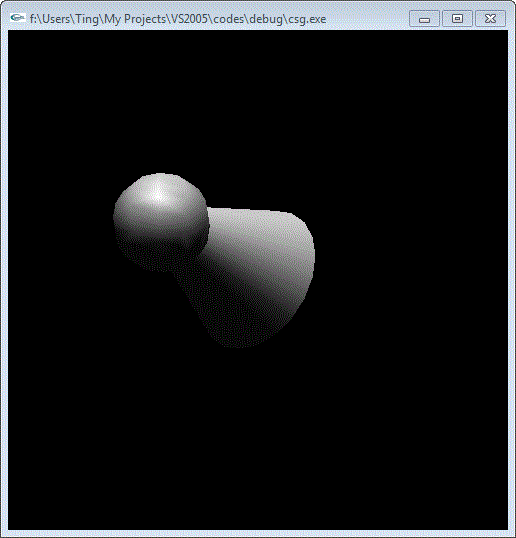Close the csg.exe window
The image size is (516, 538).
tap(490, 18)
